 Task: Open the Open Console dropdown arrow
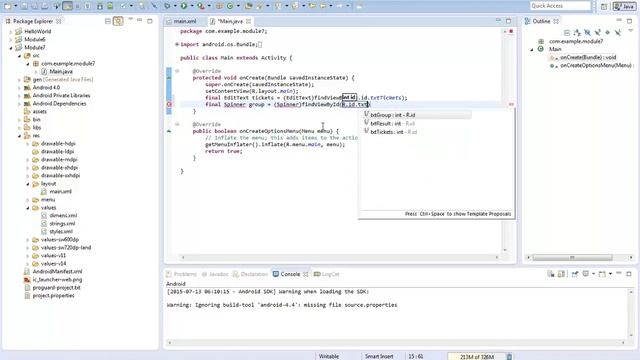(x=610, y=274)
